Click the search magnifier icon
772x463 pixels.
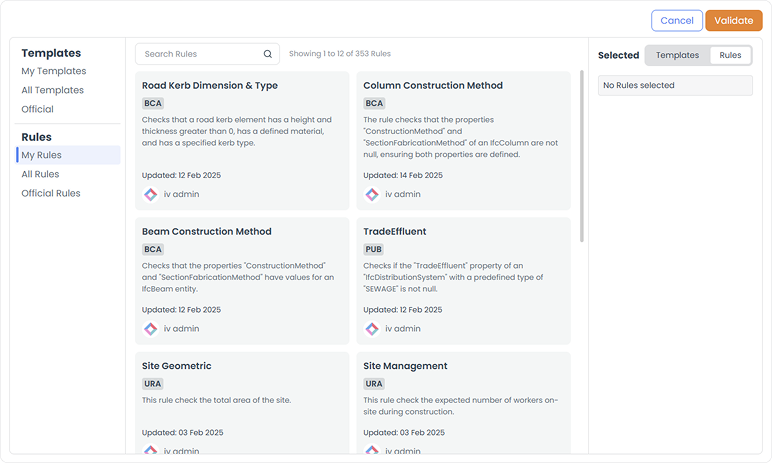tap(268, 54)
